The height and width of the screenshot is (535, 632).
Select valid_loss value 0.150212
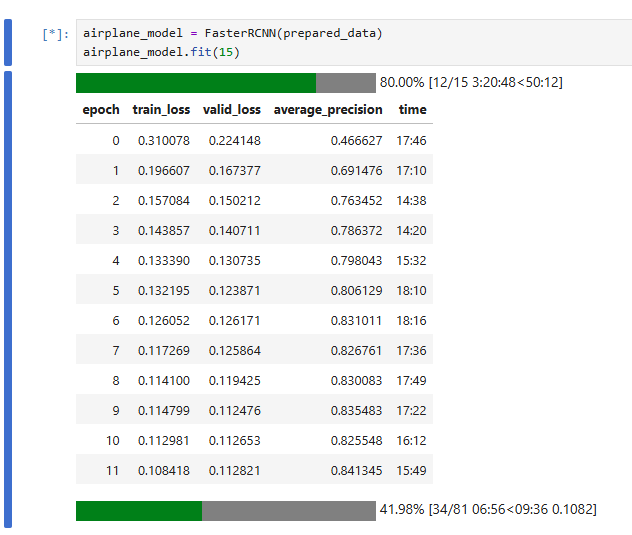click(x=235, y=201)
